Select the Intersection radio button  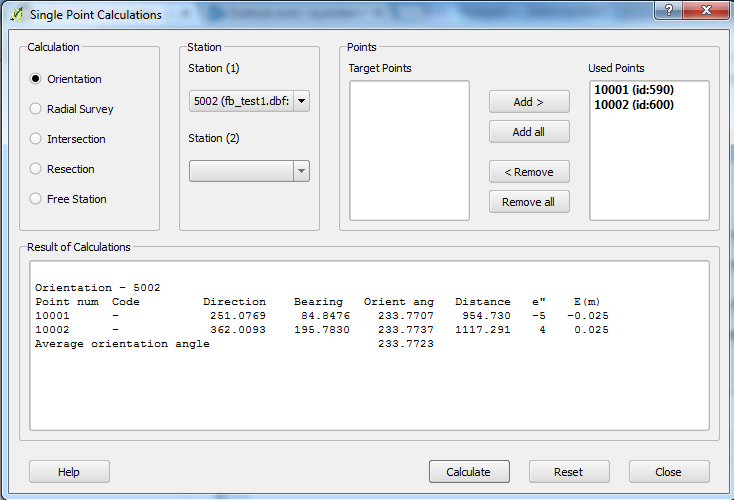[x=37, y=139]
